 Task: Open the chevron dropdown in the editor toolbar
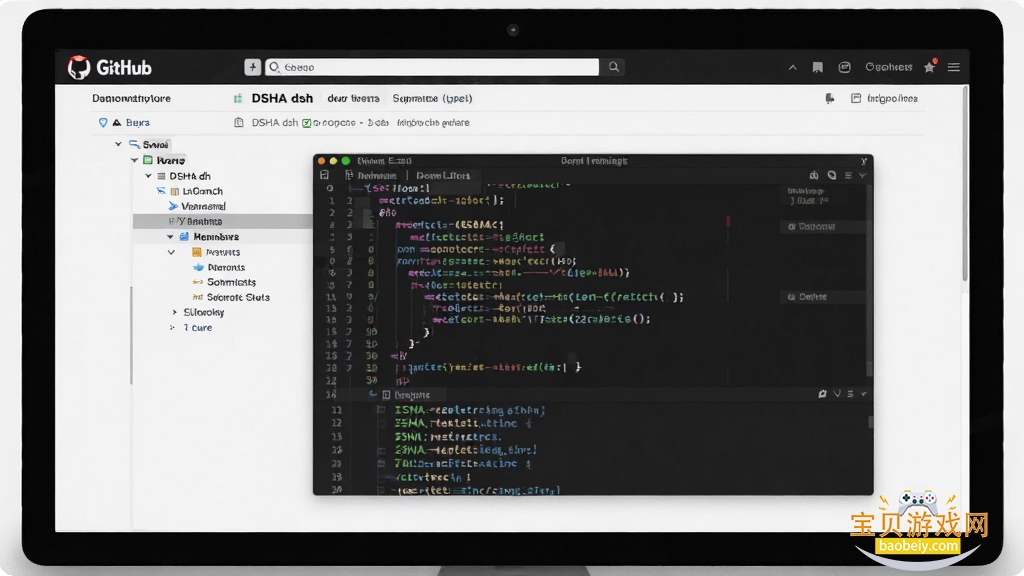pos(863,175)
